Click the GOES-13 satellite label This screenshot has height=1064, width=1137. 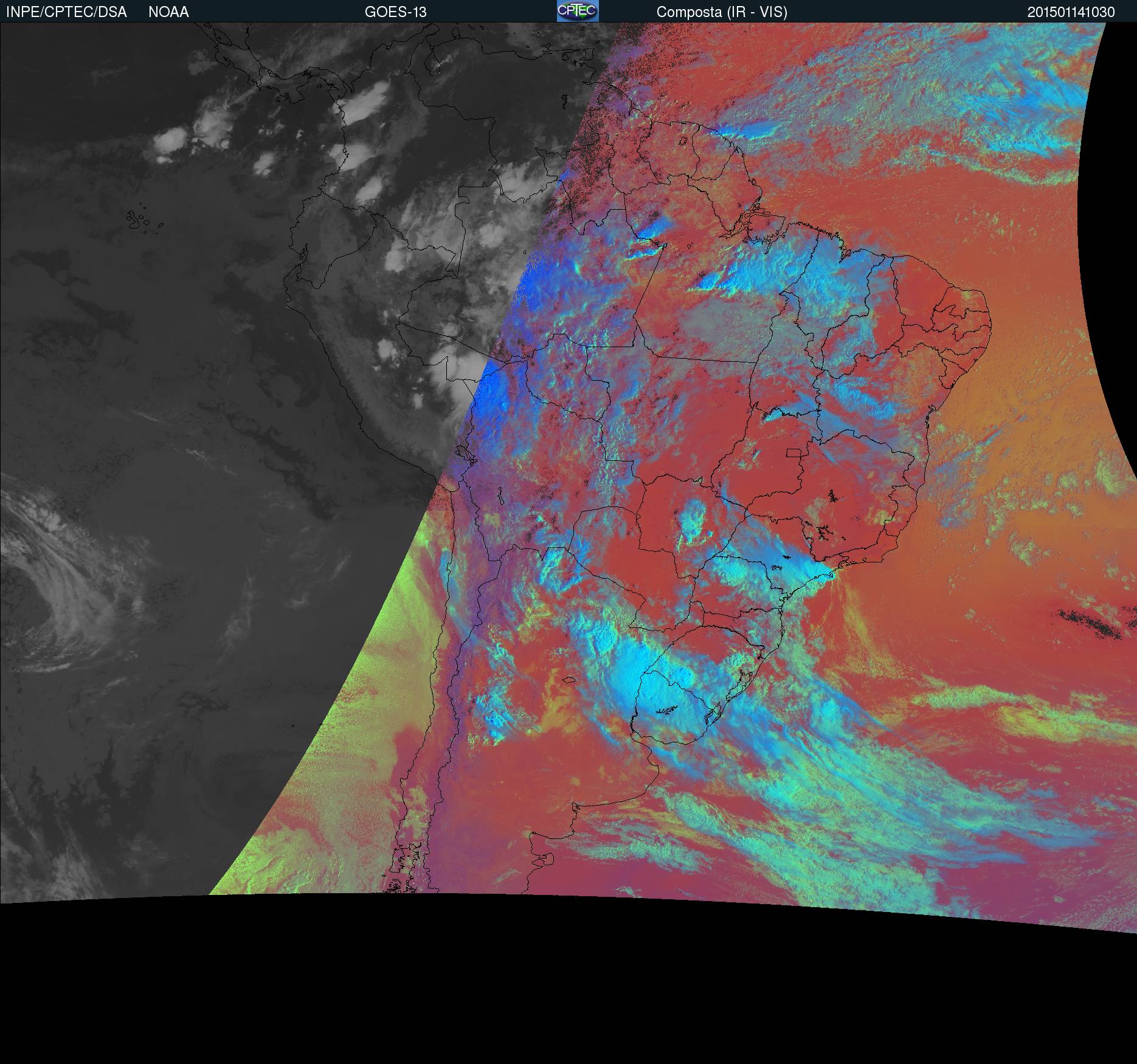[395, 12]
